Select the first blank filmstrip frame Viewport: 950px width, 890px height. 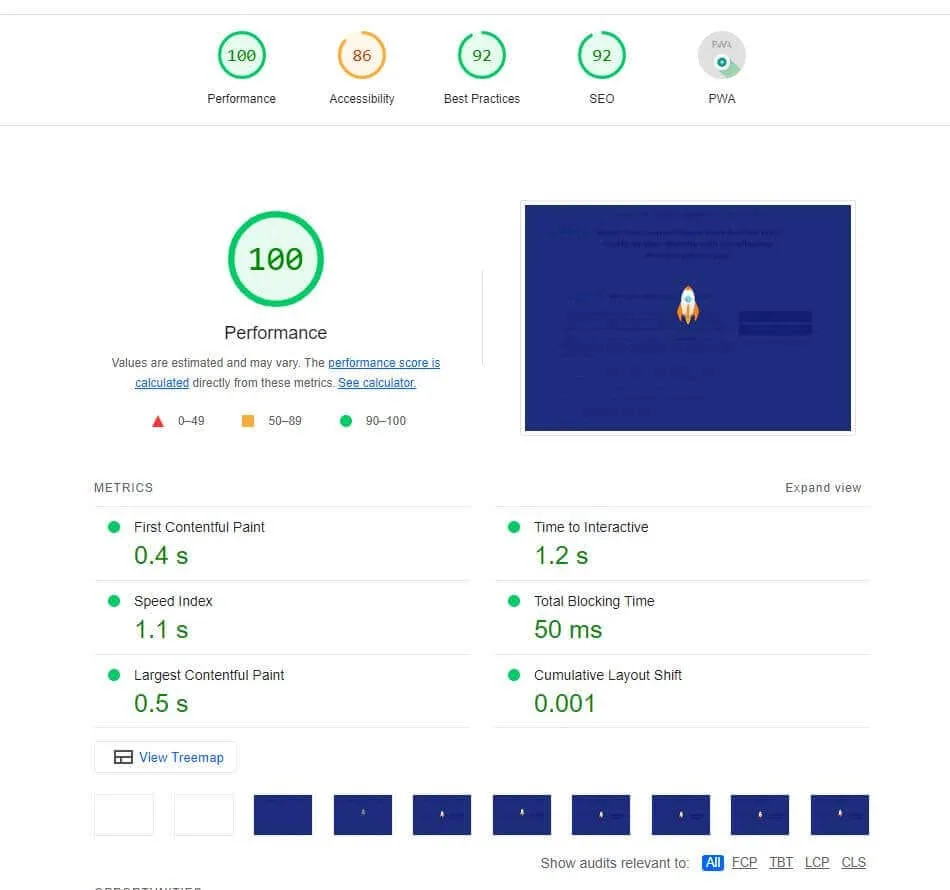pos(124,815)
